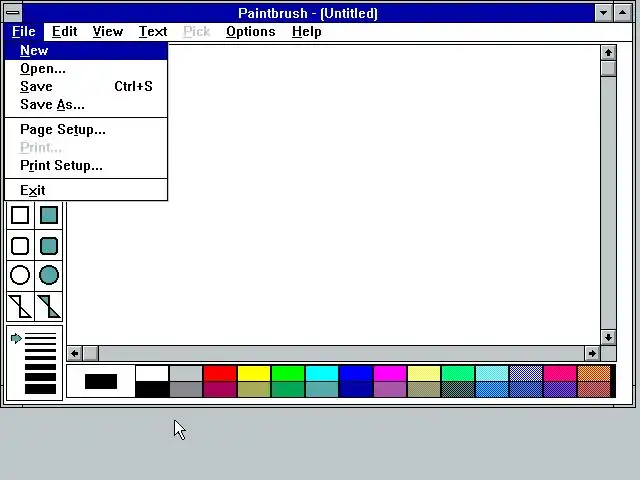The width and height of the screenshot is (640, 480).
Task: Pick the navy blue palette color
Action: [x=356, y=389]
